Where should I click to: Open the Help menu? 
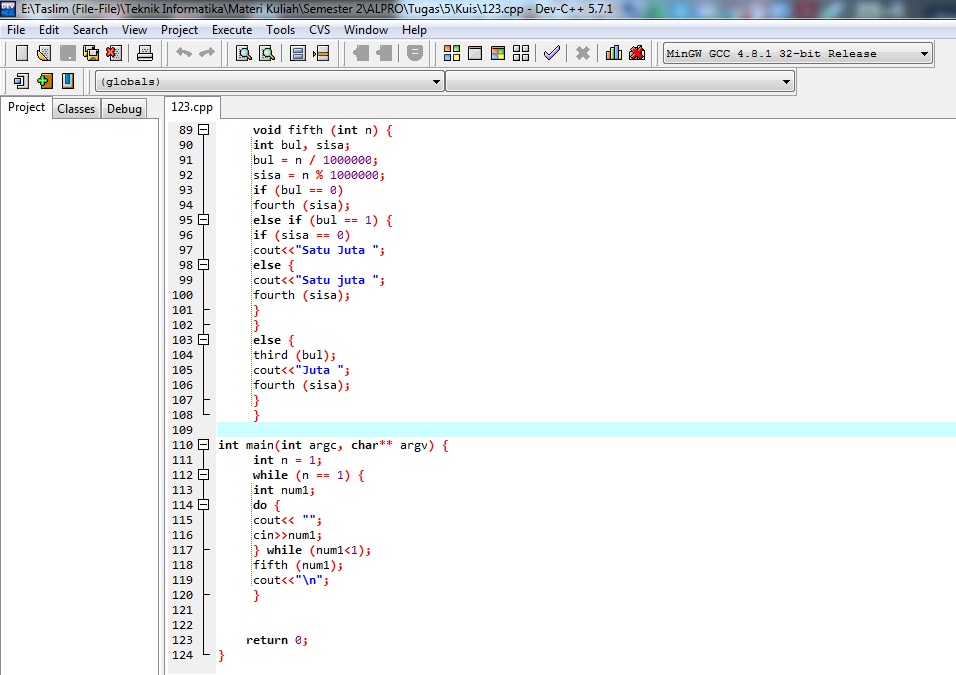point(414,30)
